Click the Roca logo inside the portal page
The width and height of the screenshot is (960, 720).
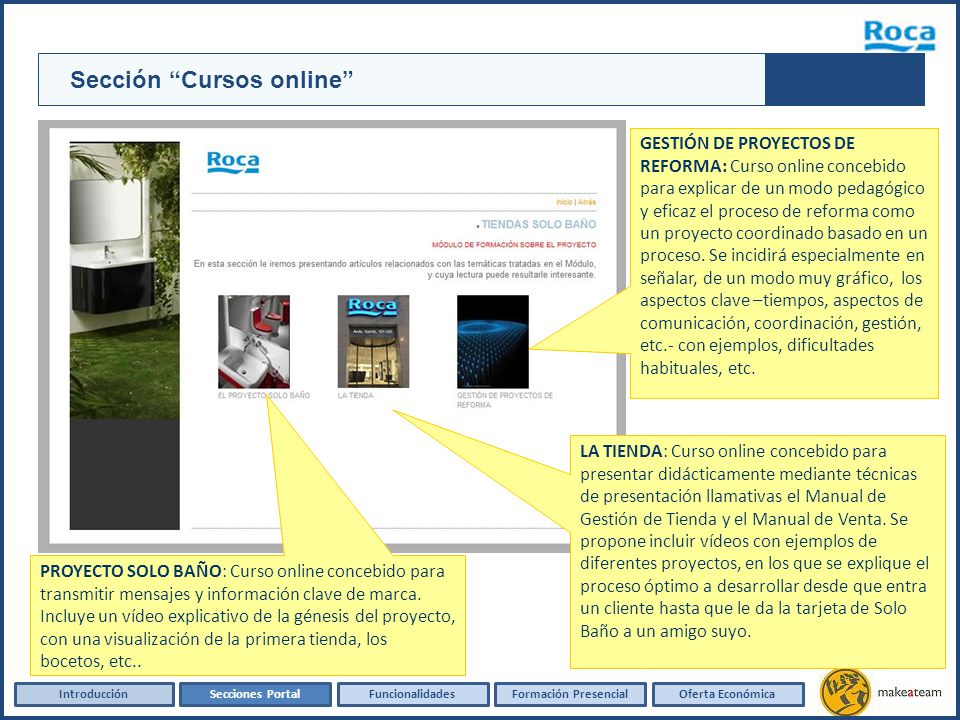click(233, 162)
